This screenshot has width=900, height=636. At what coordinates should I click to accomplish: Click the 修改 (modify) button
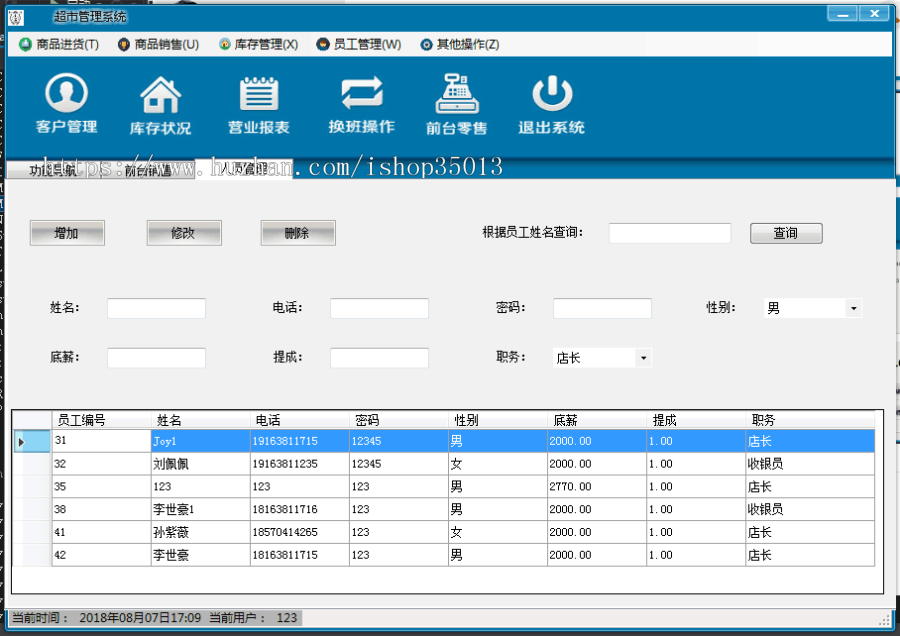(184, 232)
